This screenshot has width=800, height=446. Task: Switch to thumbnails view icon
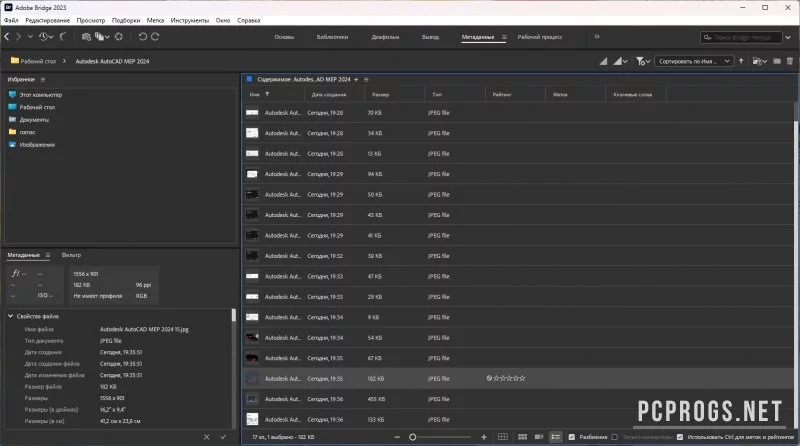(522, 437)
